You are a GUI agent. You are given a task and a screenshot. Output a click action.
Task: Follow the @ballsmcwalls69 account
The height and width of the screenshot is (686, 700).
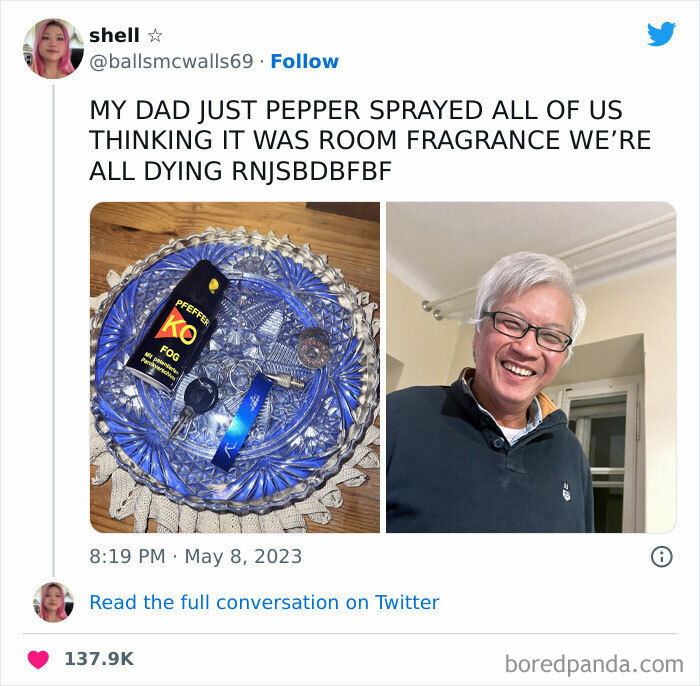304,62
